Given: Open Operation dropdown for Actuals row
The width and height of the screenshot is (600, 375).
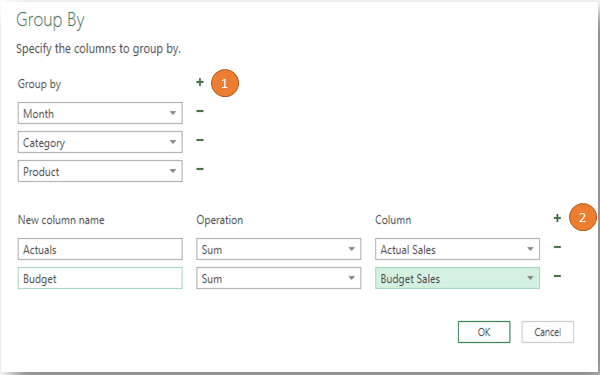Looking at the screenshot, I should tap(279, 249).
